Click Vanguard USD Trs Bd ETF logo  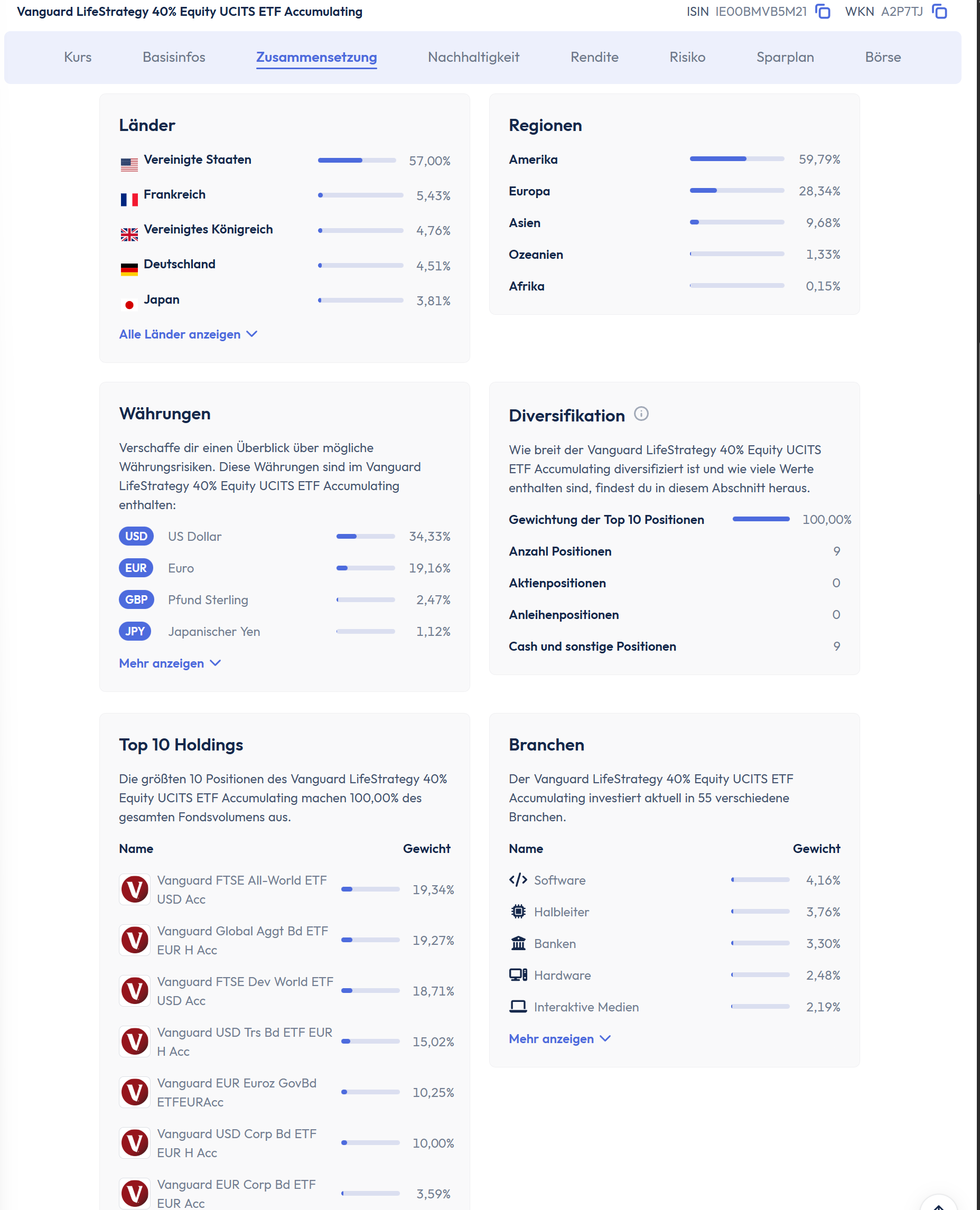135,1041
